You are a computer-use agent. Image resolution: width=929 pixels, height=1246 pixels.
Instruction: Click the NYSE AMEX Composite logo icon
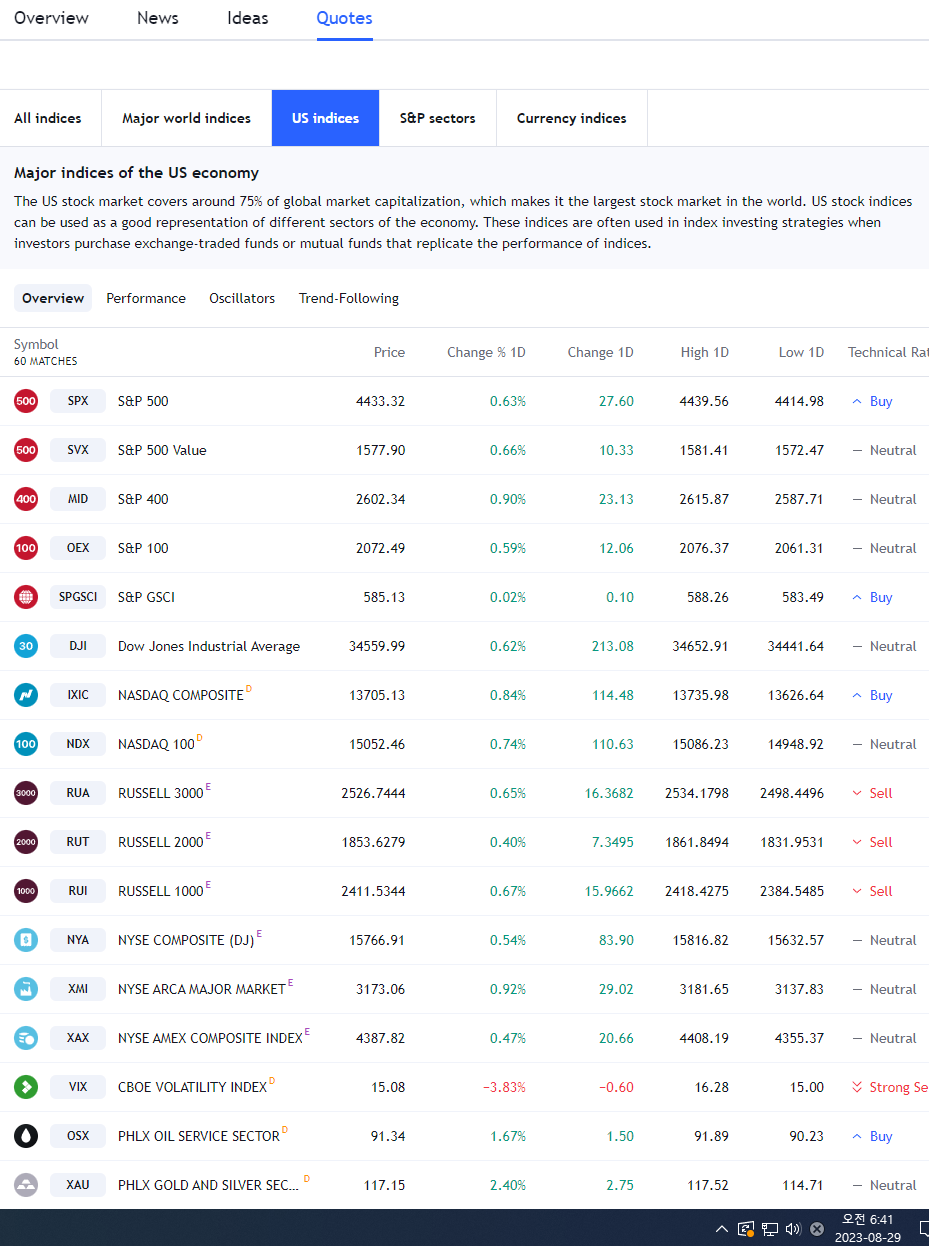click(x=26, y=1038)
